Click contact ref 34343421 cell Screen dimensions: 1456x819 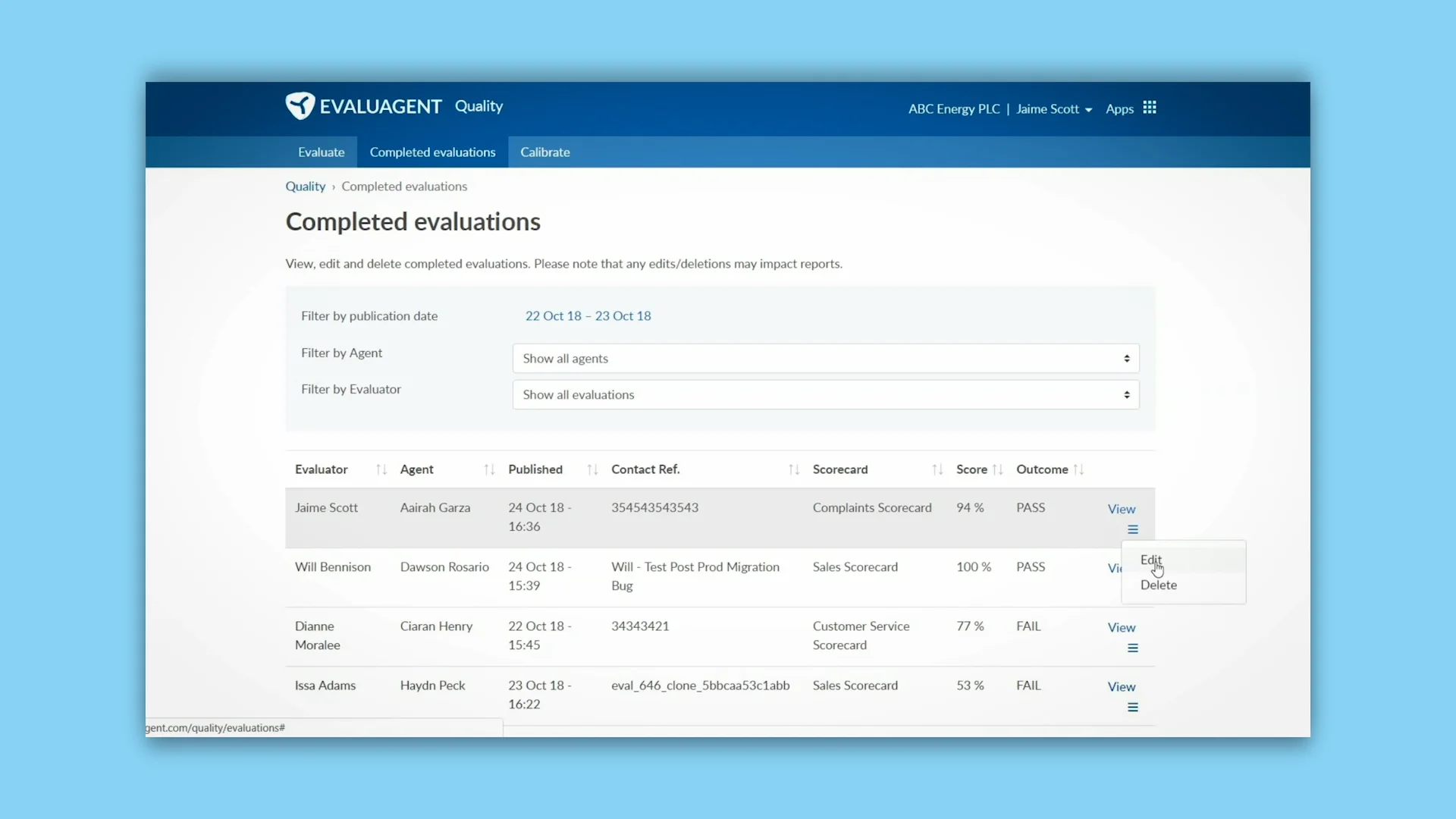pos(640,626)
